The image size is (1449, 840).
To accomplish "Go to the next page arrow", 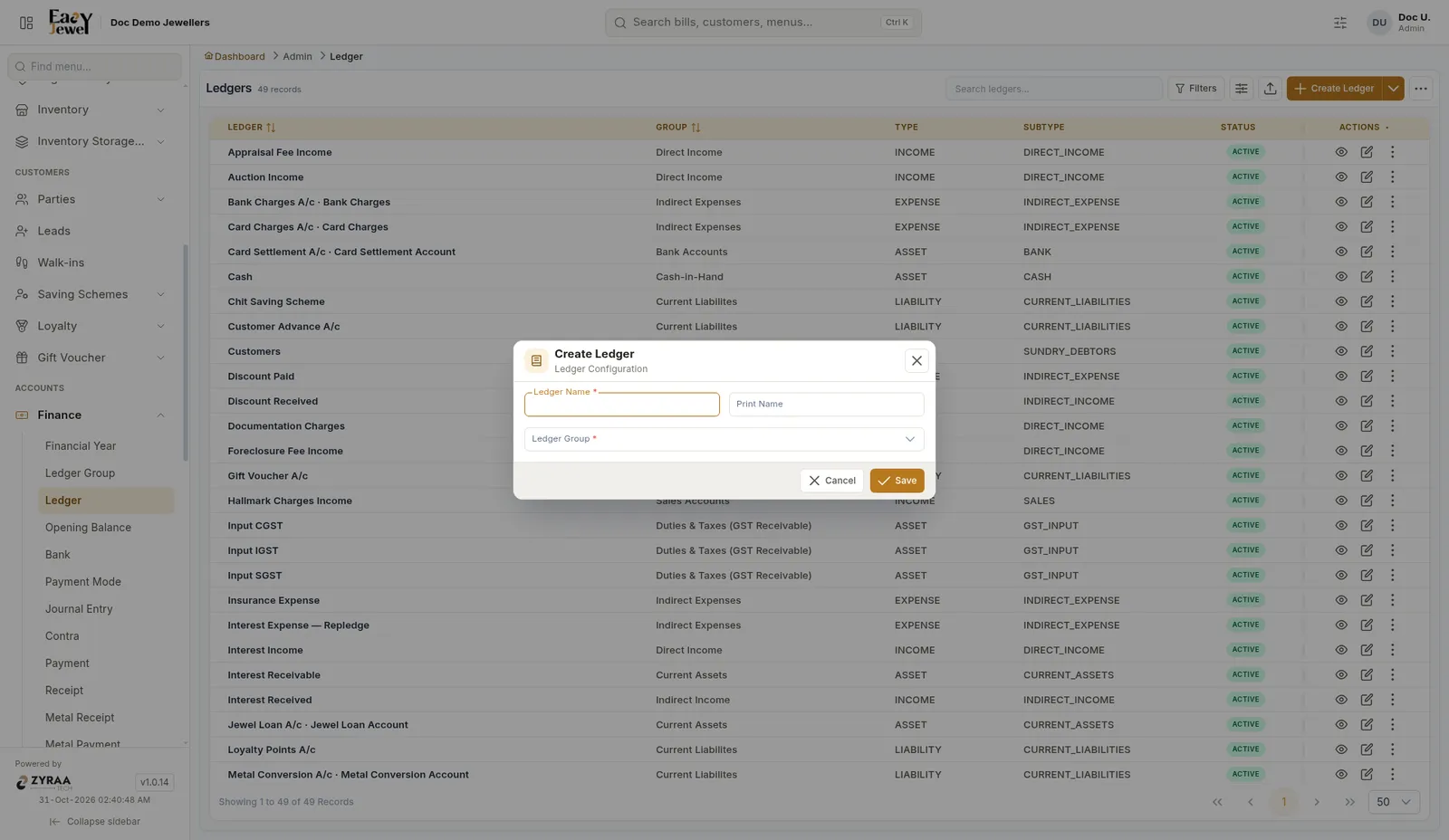I will pos(1317,802).
